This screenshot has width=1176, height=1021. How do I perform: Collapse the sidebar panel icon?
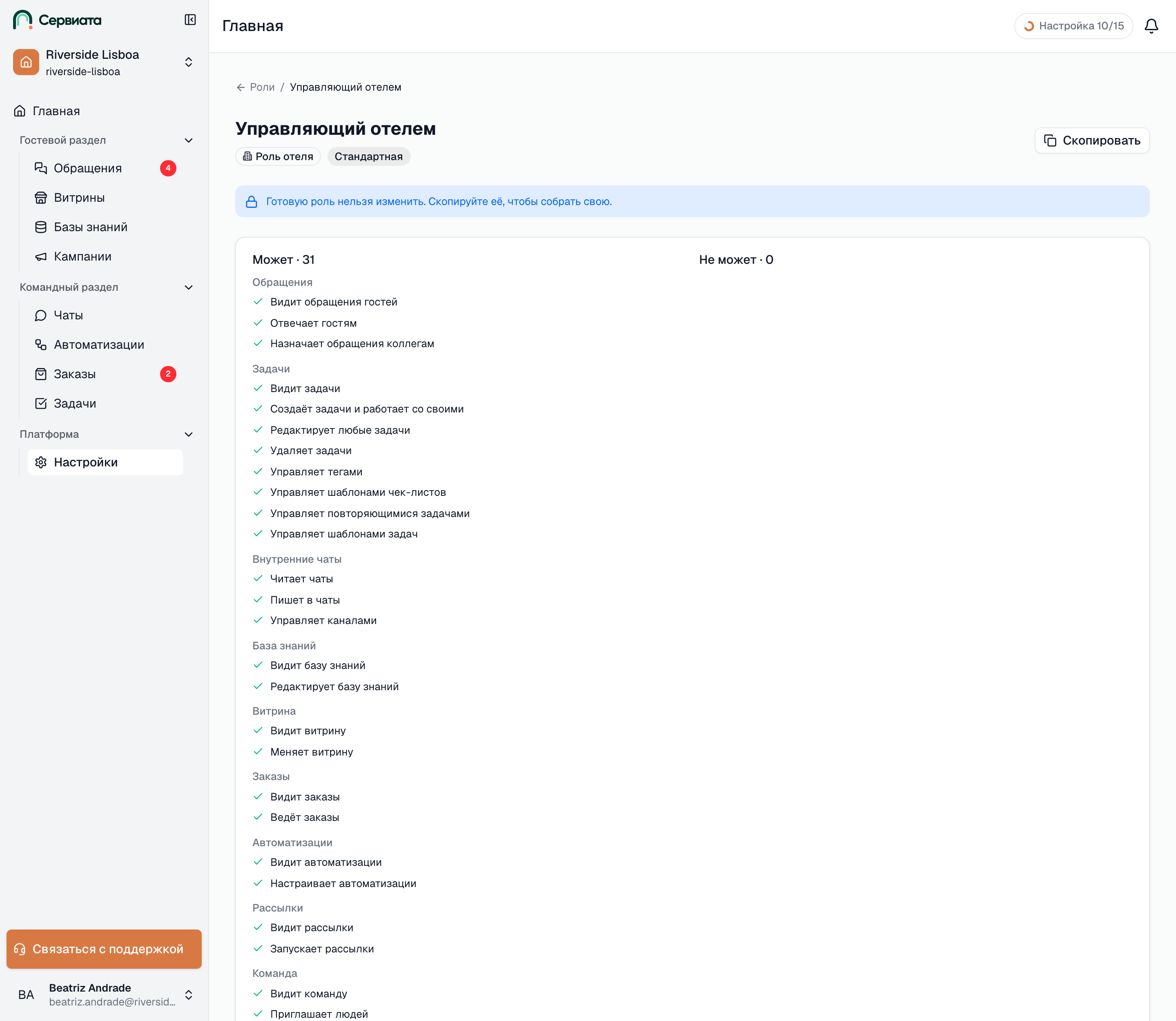click(x=190, y=20)
